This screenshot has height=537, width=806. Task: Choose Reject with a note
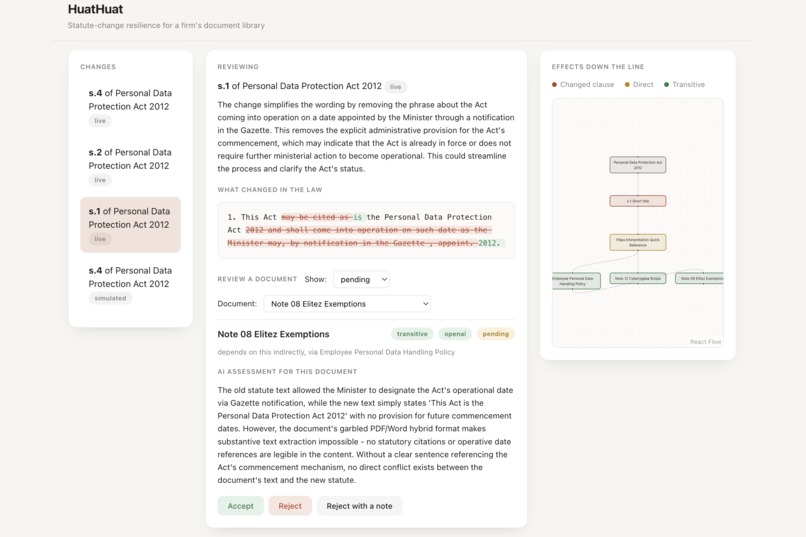pyautogui.click(x=359, y=506)
